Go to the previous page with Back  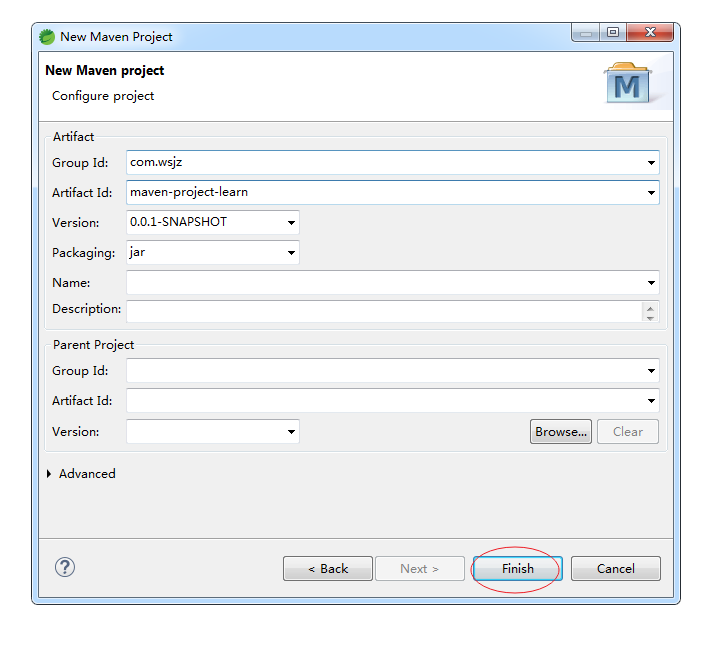[328, 568]
